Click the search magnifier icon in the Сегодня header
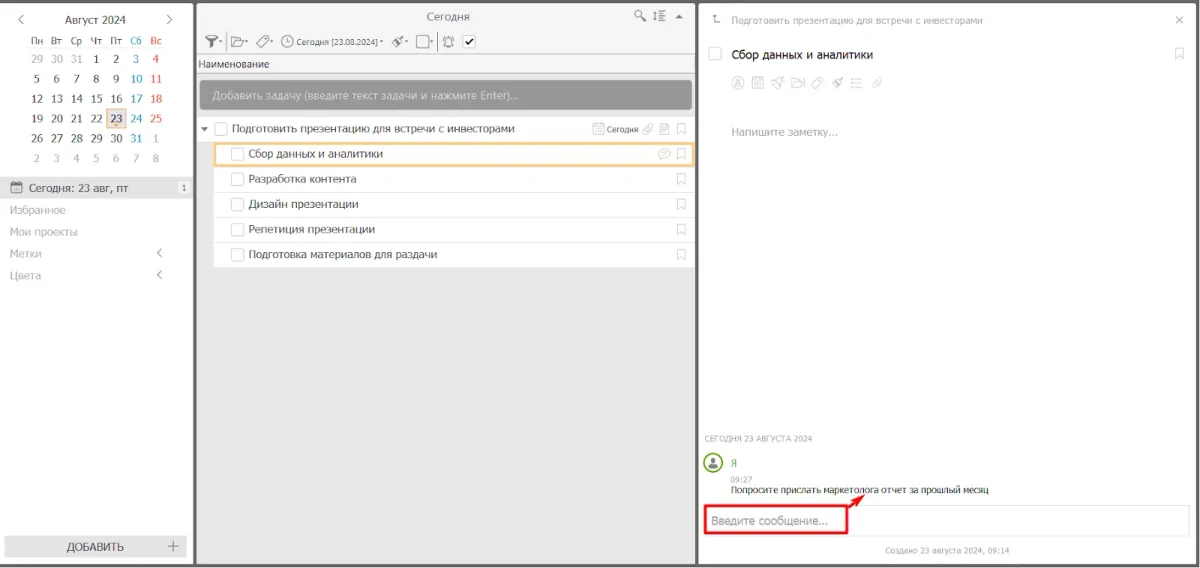This screenshot has height=568, width=1200. [640, 16]
